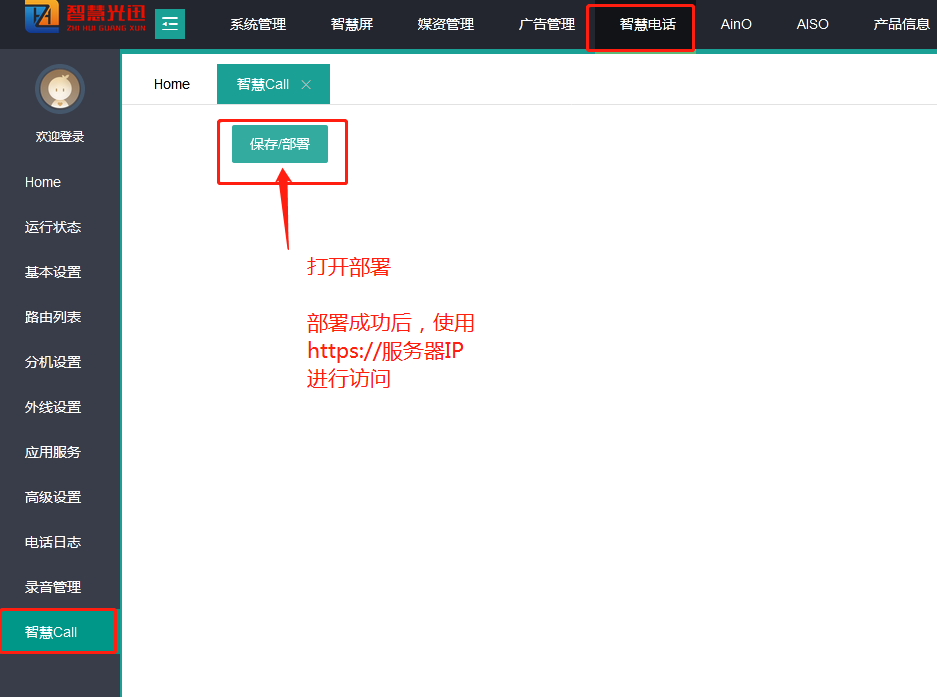Click the user avatar picture

[x=60, y=90]
